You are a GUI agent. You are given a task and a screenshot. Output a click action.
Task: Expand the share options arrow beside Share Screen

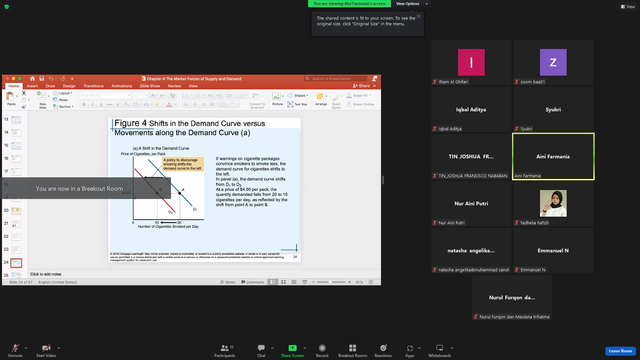point(304,348)
